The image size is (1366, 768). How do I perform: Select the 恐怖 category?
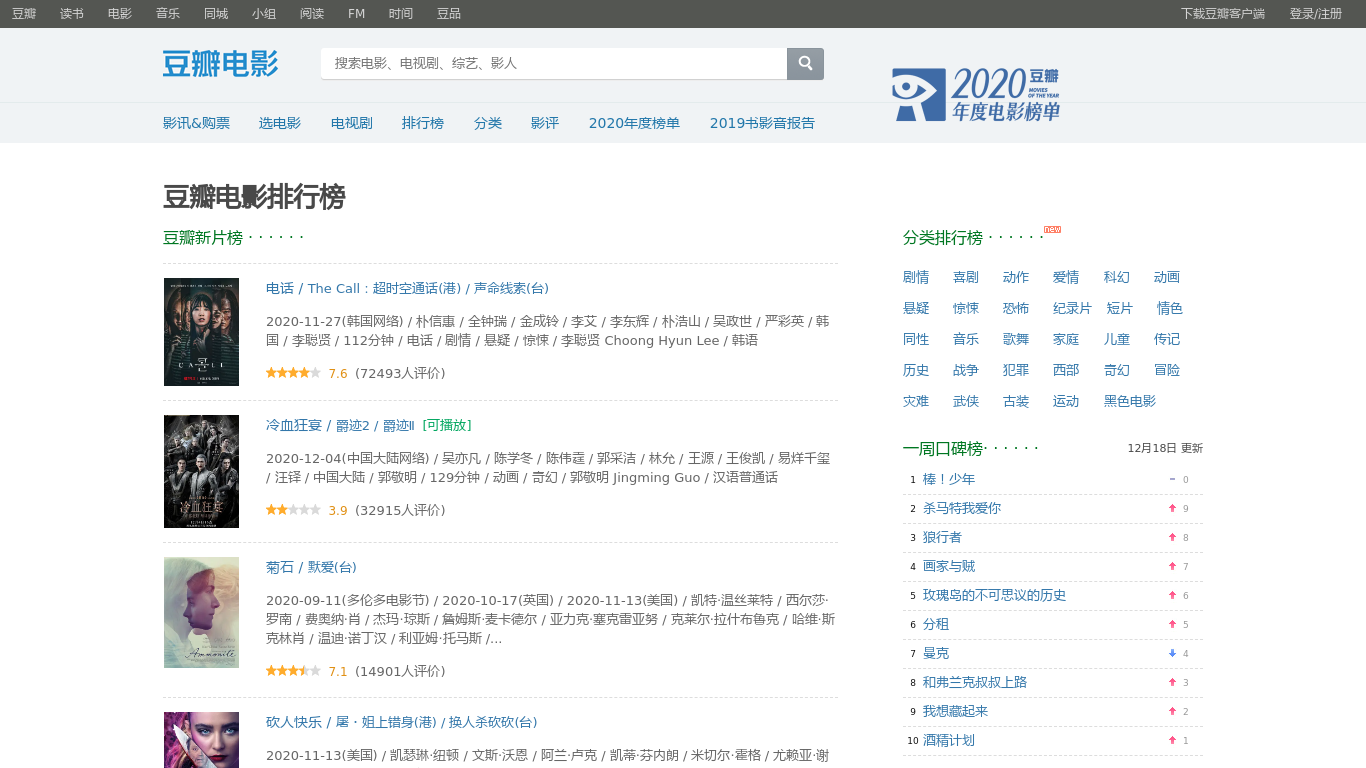(1016, 308)
